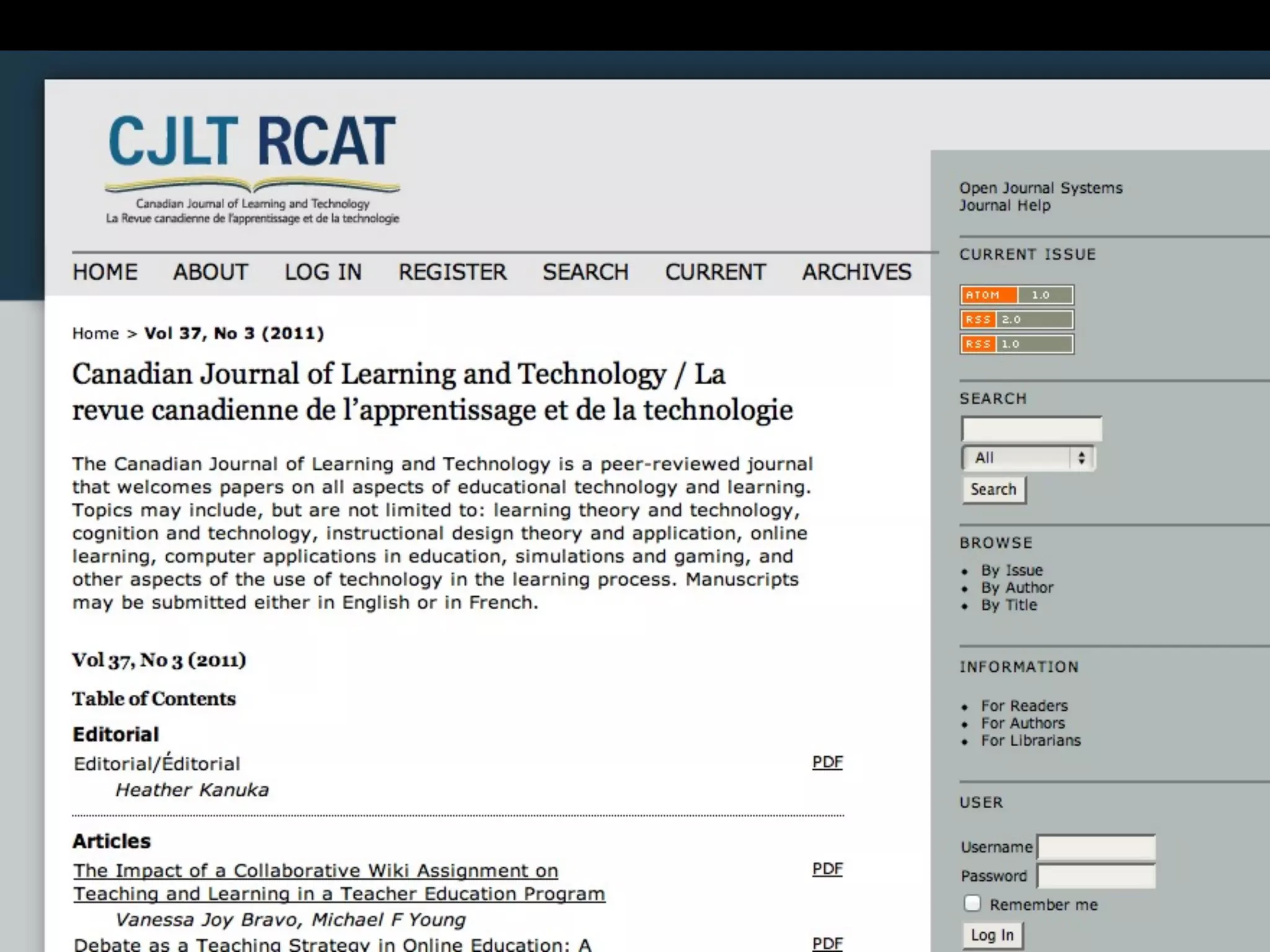Tick the Remember me checkbox
The width and height of the screenshot is (1270, 952).
[x=972, y=904]
